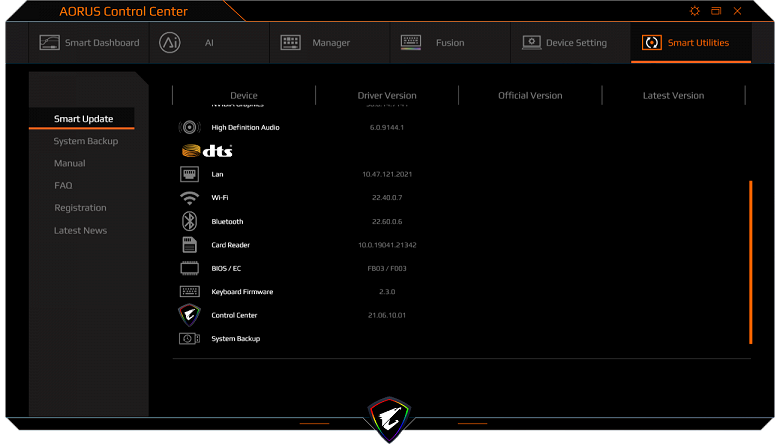
Task: Select the Bluetooth device label
Action: point(227,221)
